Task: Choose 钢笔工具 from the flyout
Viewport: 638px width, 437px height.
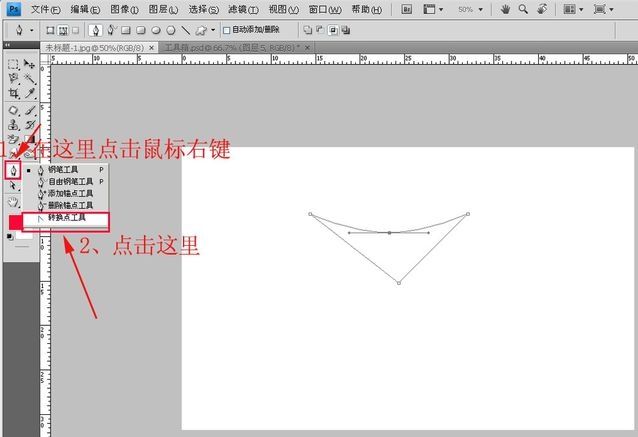Action: pyautogui.click(x=66, y=170)
